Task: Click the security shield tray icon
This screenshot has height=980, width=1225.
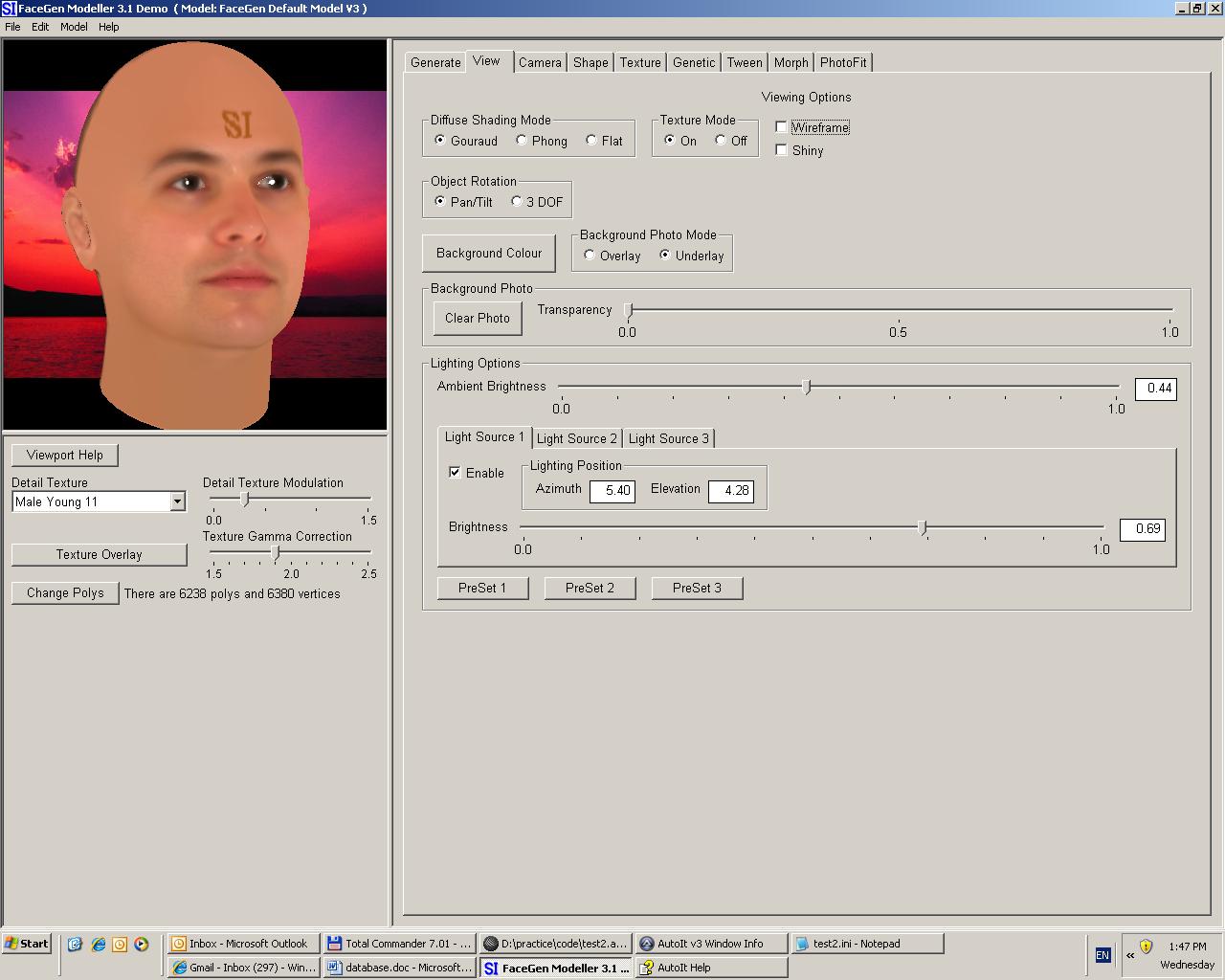Action: (x=1146, y=946)
